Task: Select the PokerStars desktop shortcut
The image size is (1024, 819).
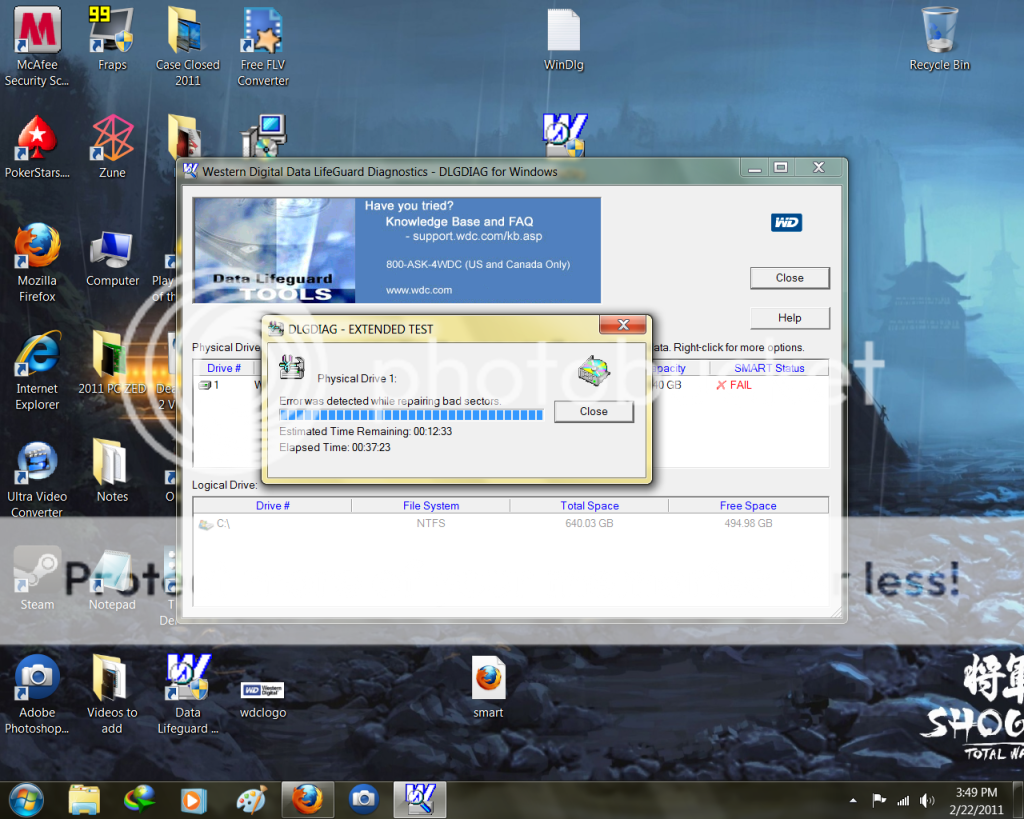Action: coord(37,147)
